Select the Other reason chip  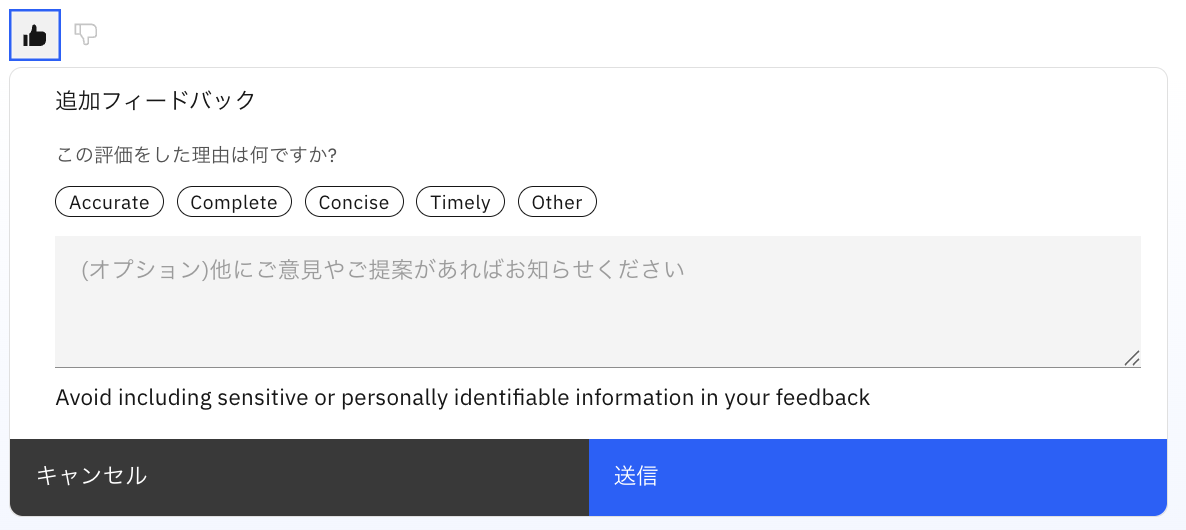click(x=557, y=202)
